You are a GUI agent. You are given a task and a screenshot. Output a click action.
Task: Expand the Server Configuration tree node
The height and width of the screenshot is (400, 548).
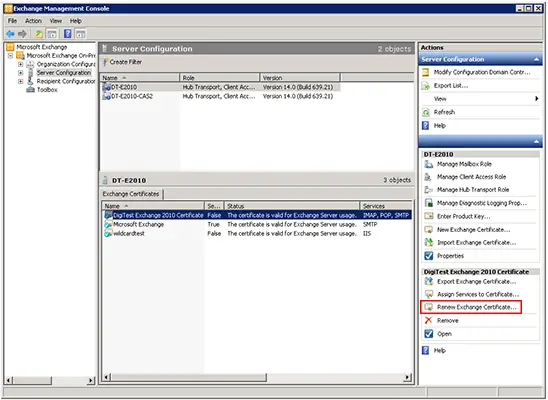pos(21,73)
